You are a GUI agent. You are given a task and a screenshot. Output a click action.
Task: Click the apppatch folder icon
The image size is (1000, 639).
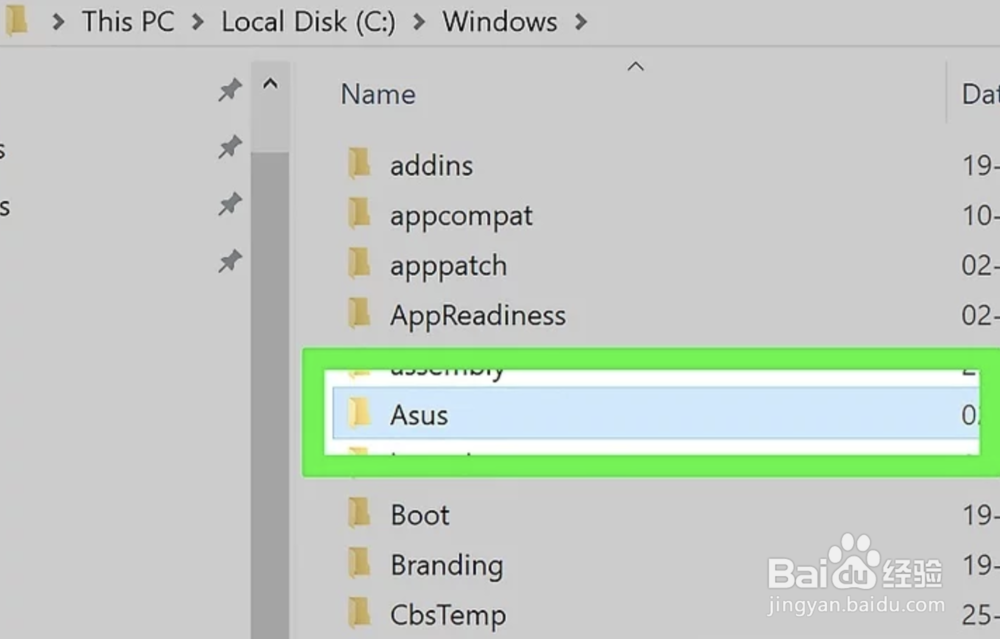359,264
